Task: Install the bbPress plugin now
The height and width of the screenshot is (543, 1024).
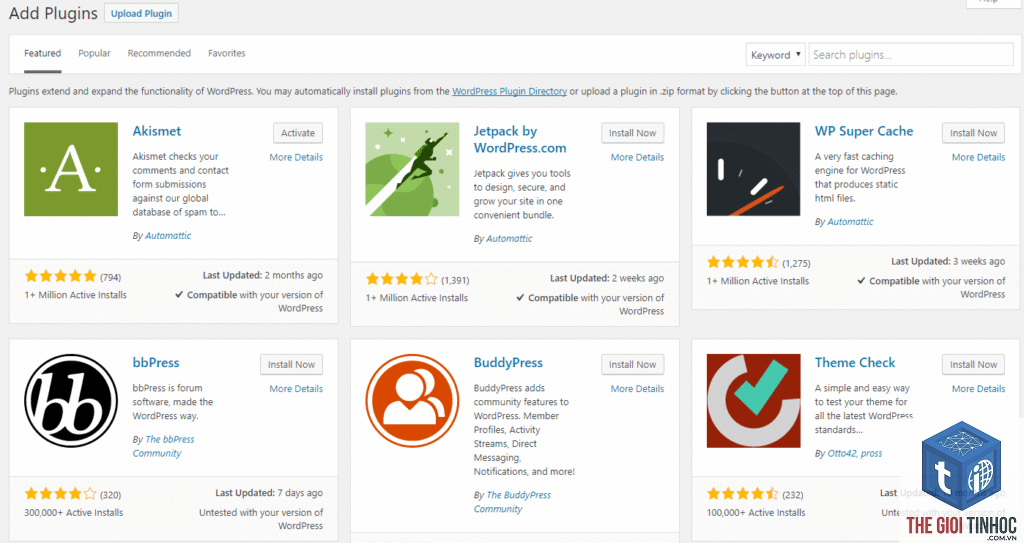Action: coord(291,364)
